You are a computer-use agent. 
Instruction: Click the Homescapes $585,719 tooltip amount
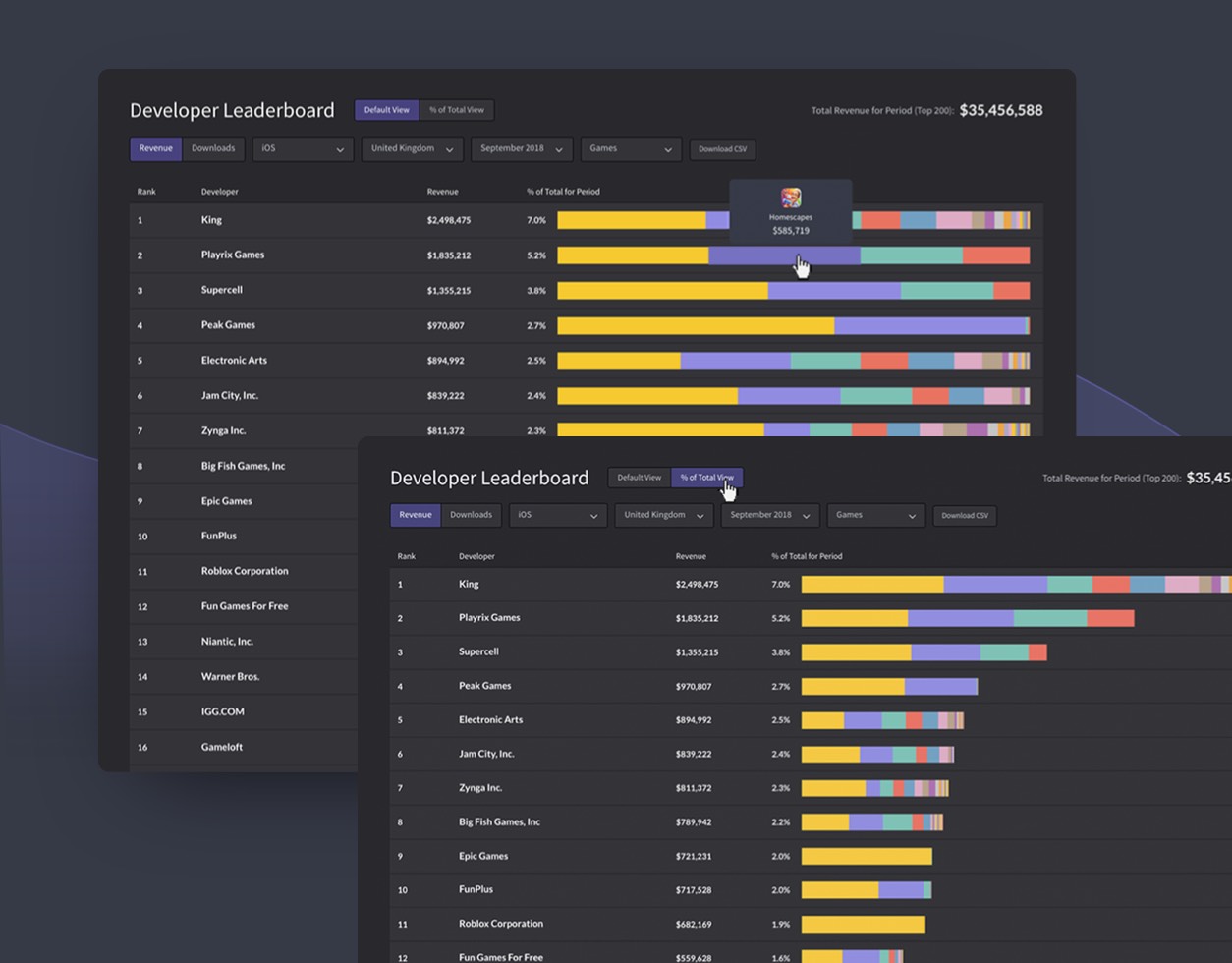(x=791, y=231)
